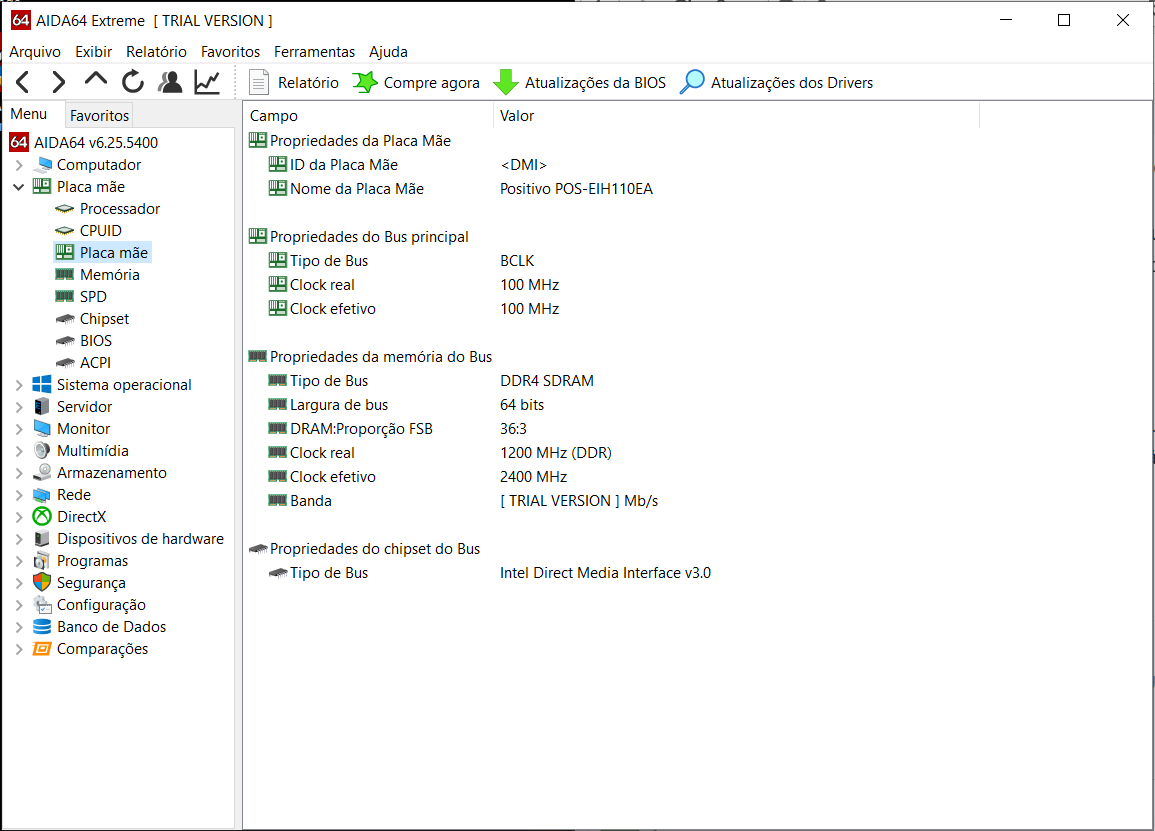This screenshot has width=1155, height=831.
Task: Click the DirectX Xbox icon
Action: coord(42,516)
